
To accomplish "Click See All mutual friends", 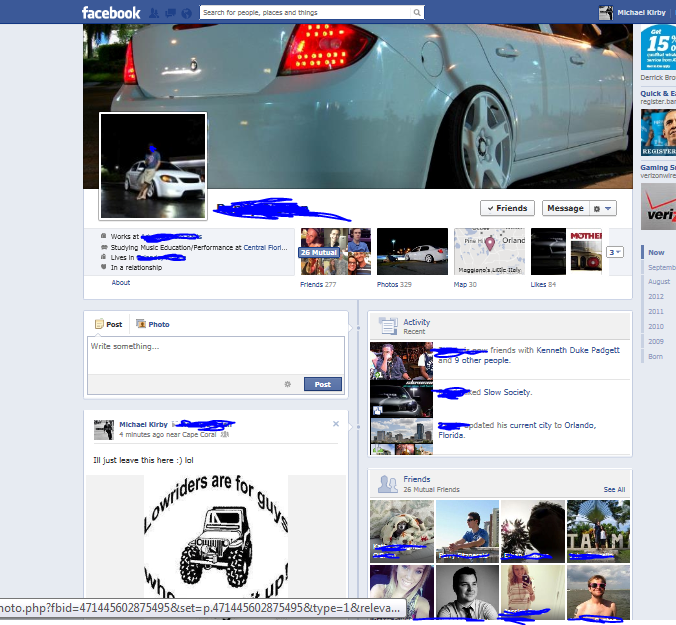I will point(614,490).
